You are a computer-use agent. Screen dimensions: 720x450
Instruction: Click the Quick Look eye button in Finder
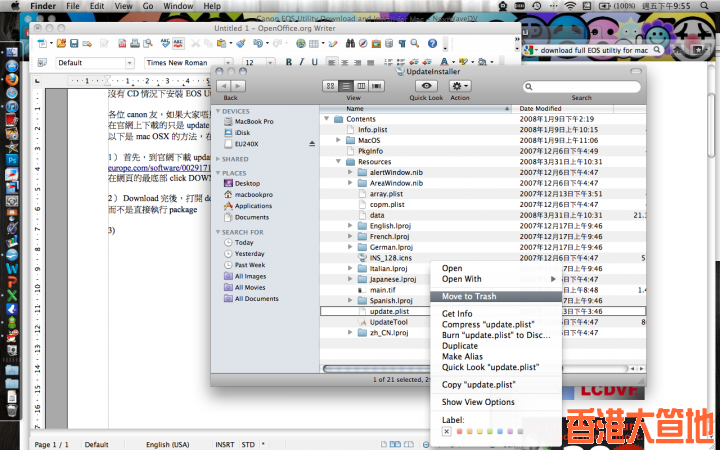coord(426,86)
